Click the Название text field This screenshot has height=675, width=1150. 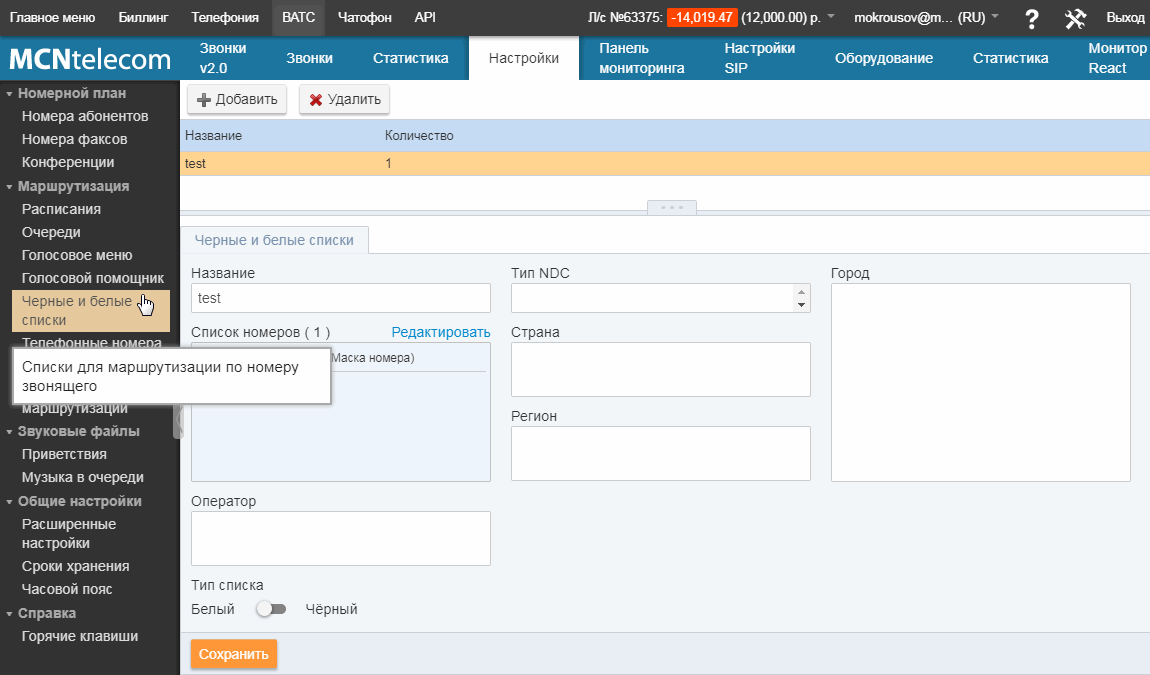pyautogui.click(x=340, y=298)
